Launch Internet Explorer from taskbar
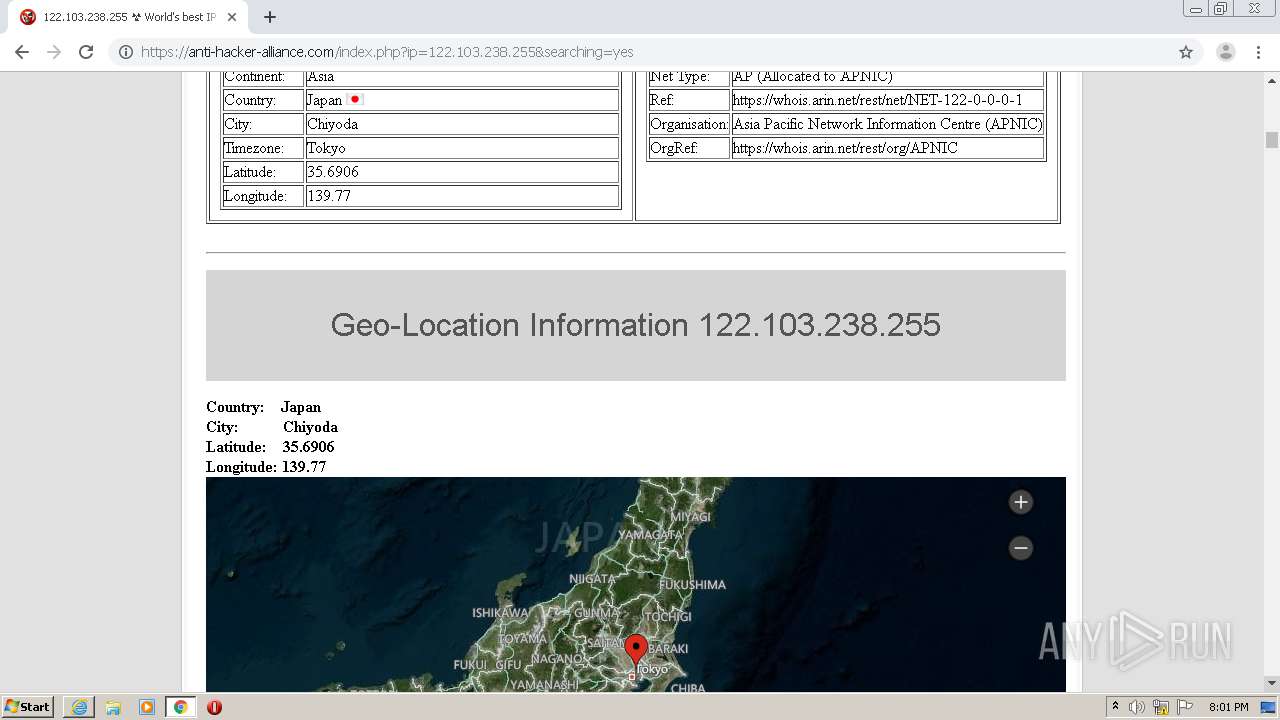 pyautogui.click(x=79, y=707)
